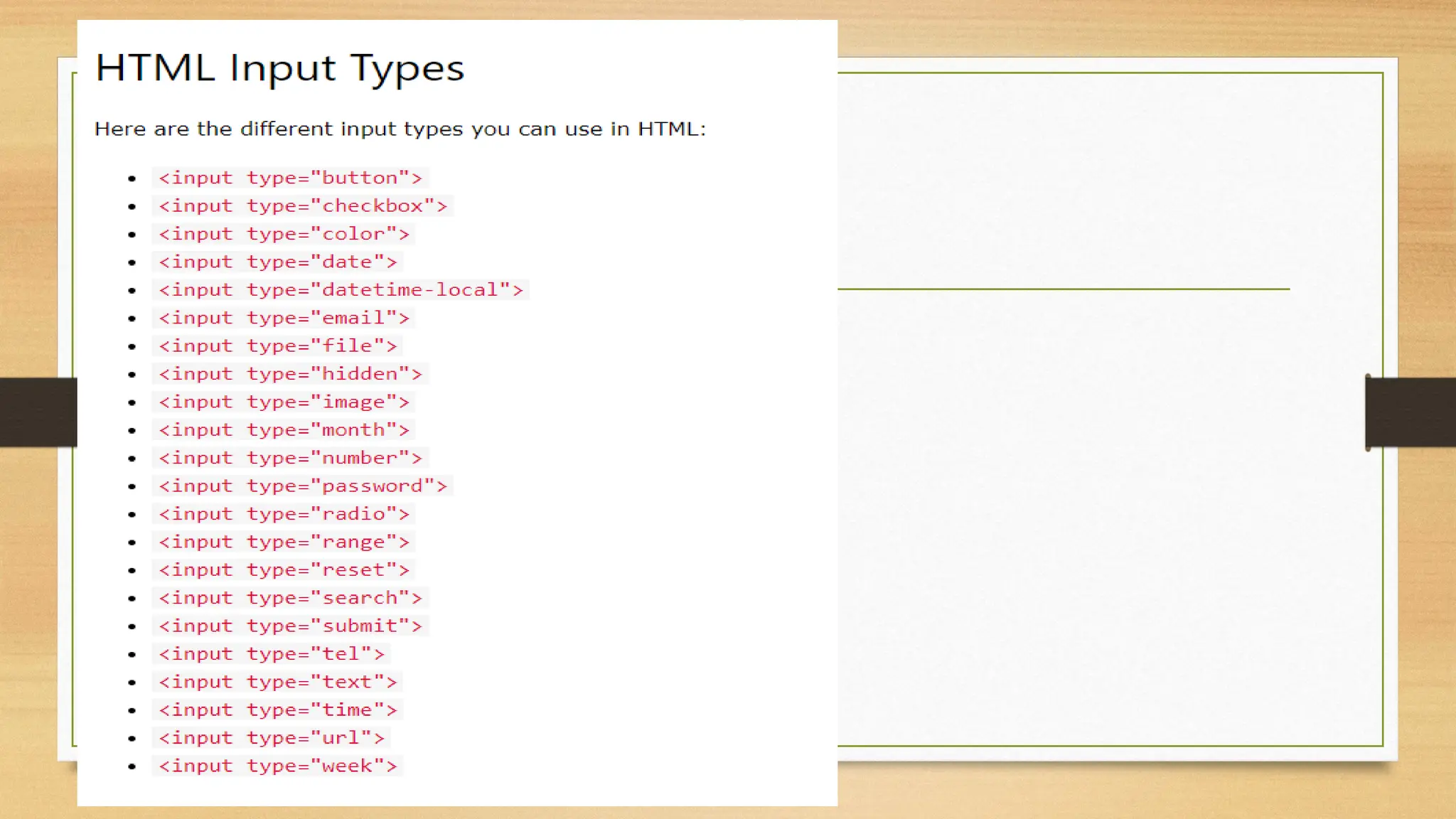Viewport: 1456px width, 819px height.
Task: Click the input type="number" code line
Action: 290,458
